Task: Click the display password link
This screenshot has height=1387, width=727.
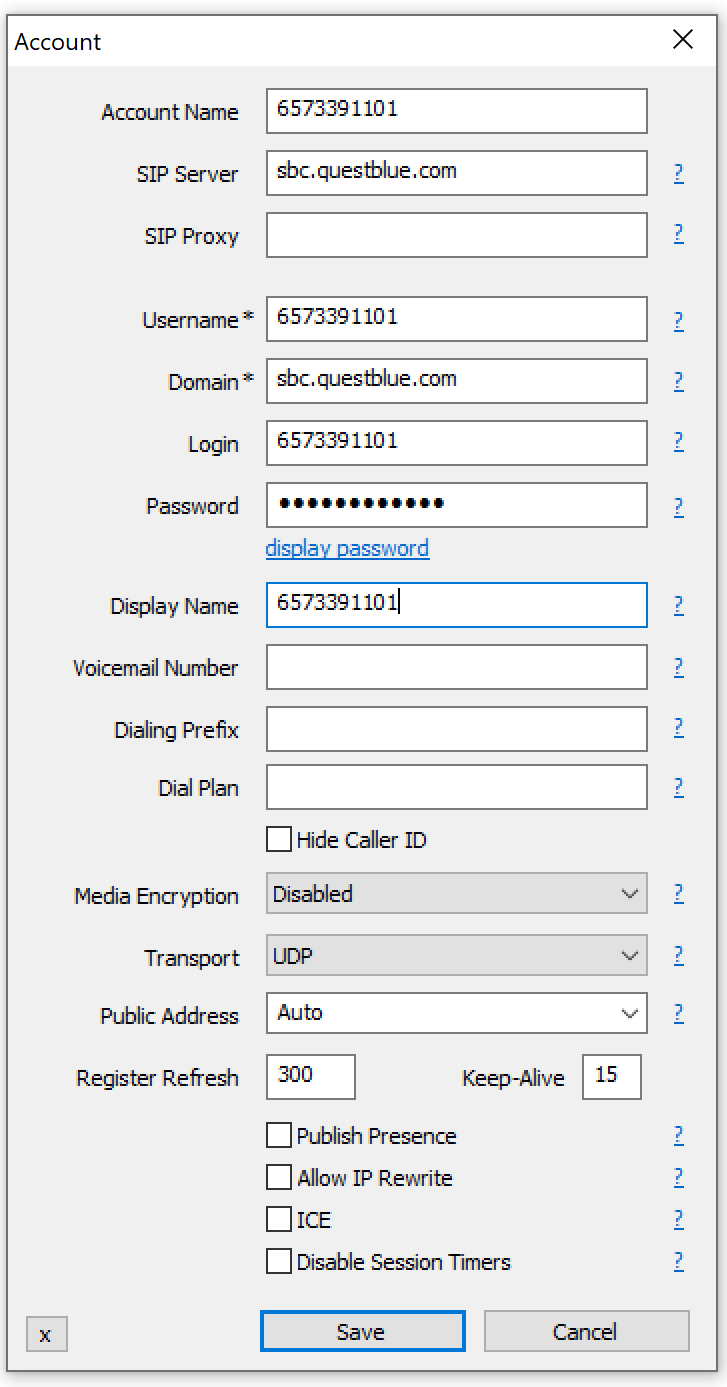Action: [347, 548]
